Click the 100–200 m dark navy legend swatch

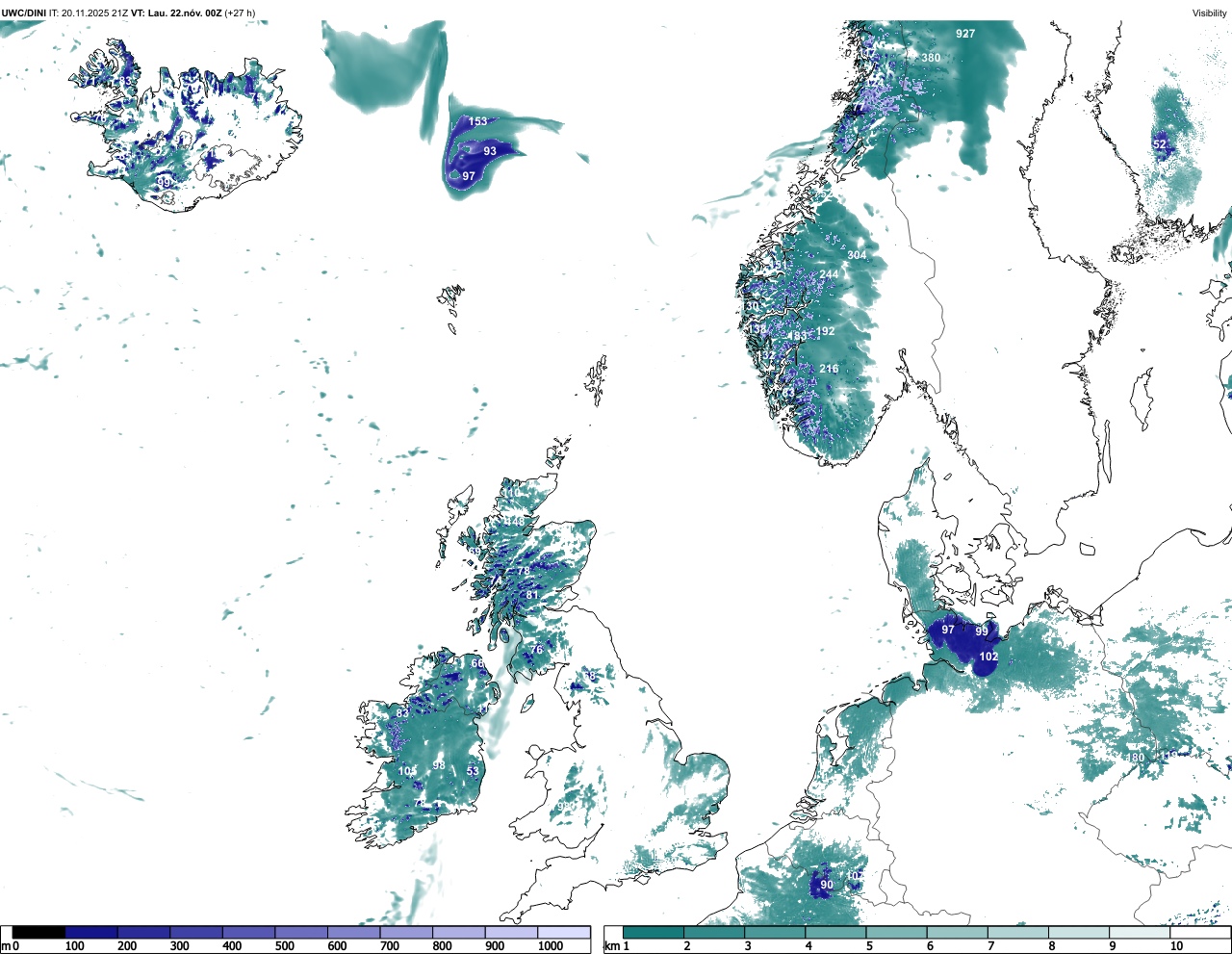point(91,933)
